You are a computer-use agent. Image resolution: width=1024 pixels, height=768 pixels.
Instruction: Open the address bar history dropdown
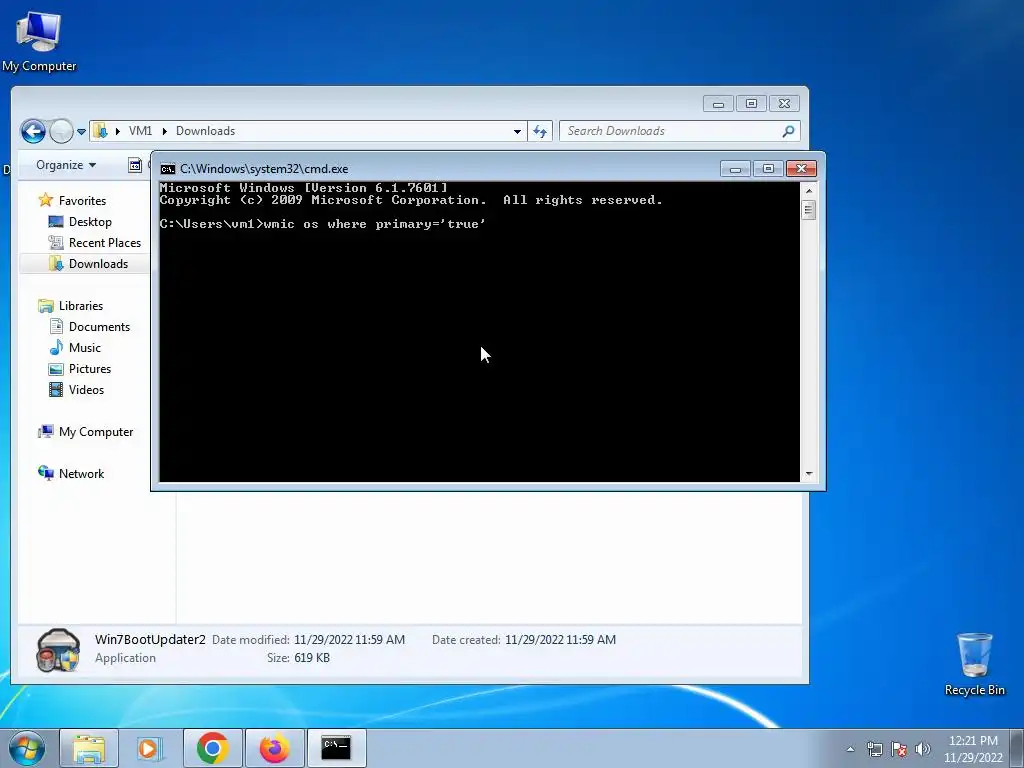tap(517, 131)
